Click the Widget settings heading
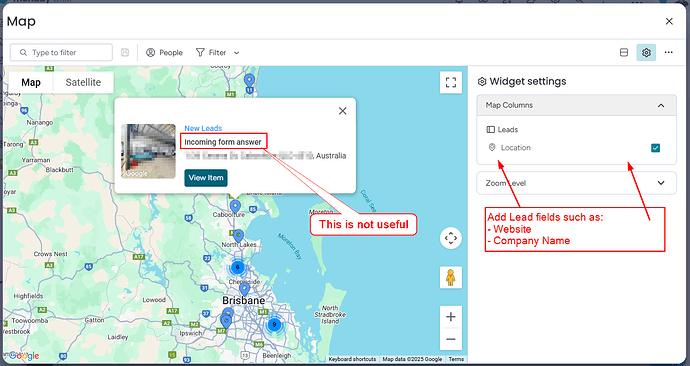690x366 pixels. pos(528,81)
